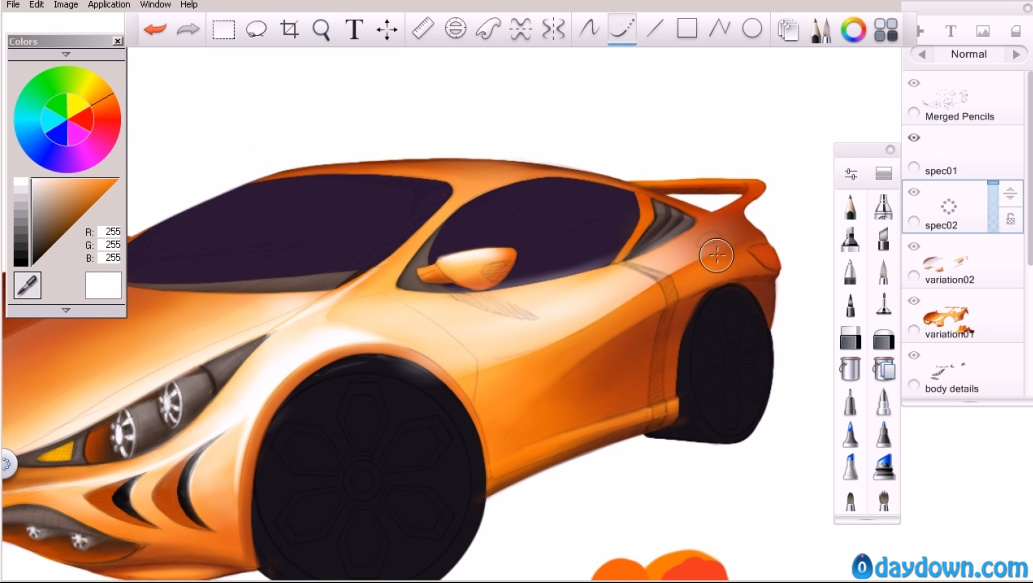Viewport: 1033px width, 583px height.
Task: Hide the spec01 layer
Action: 914,138
